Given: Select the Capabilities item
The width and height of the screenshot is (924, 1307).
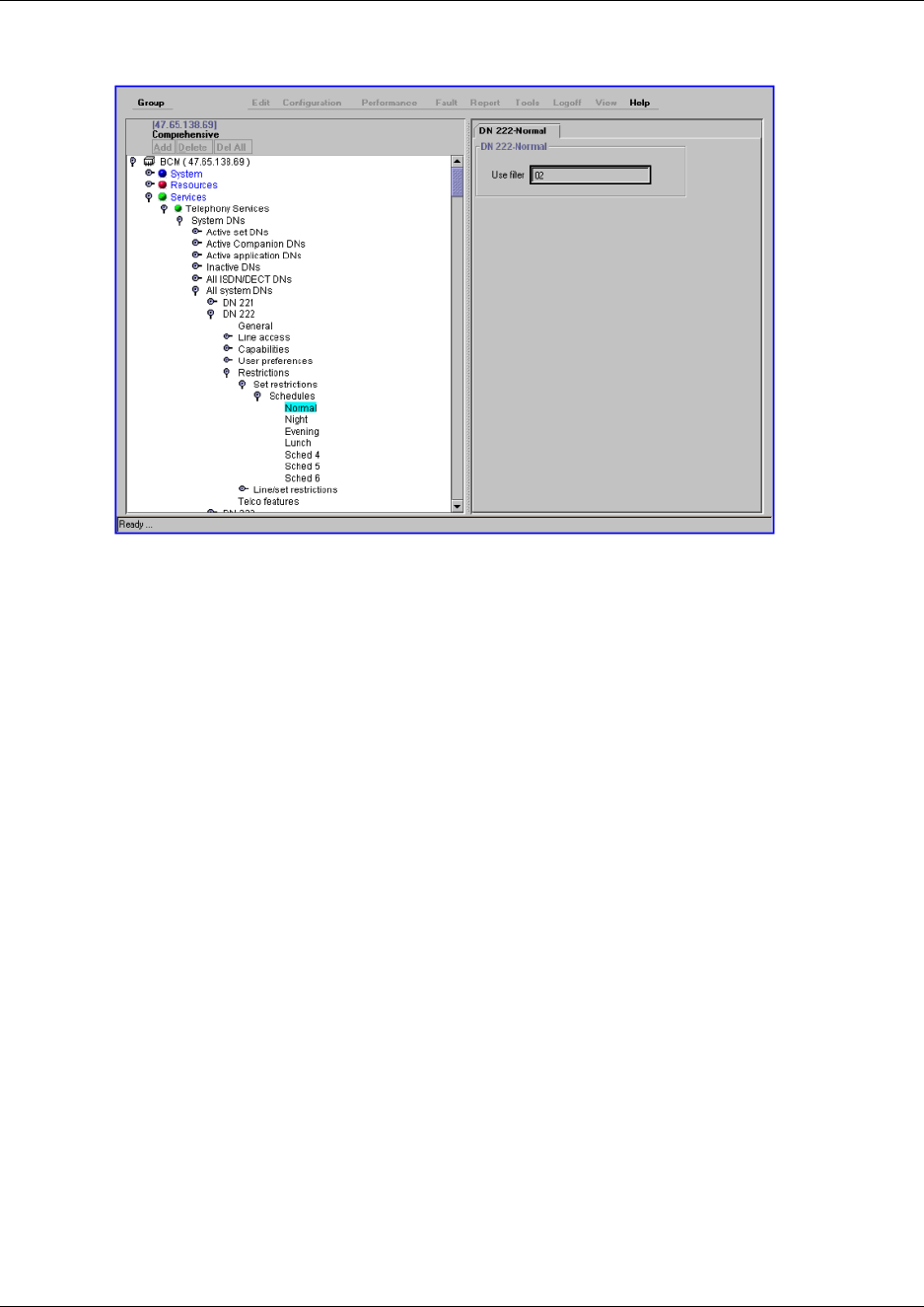Looking at the screenshot, I should tap(263, 349).
